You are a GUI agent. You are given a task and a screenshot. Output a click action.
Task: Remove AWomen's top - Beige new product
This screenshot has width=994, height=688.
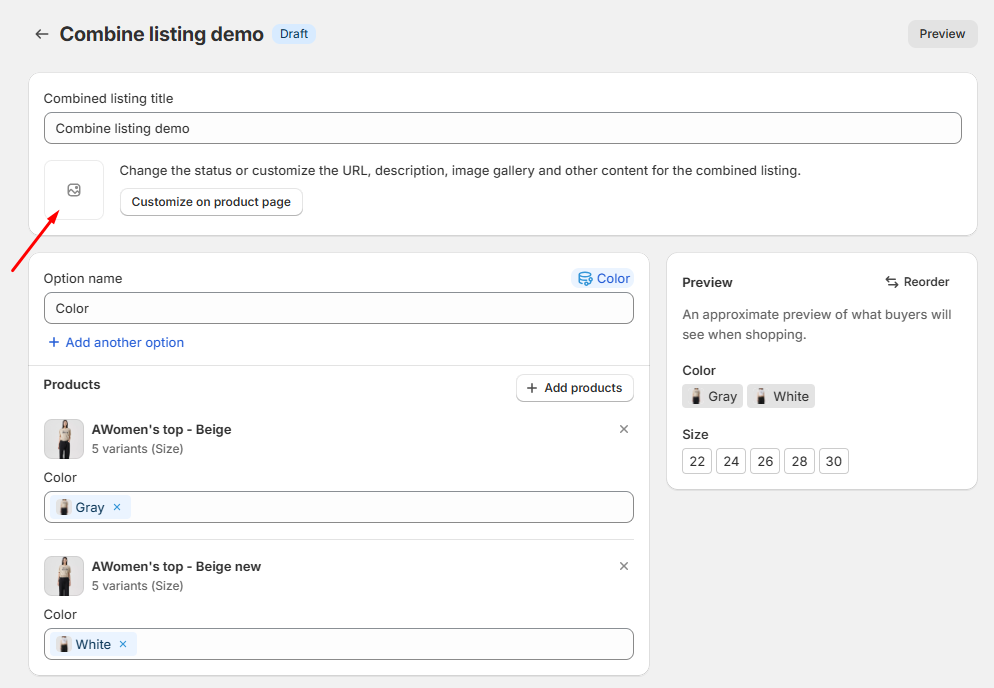pyautogui.click(x=624, y=566)
